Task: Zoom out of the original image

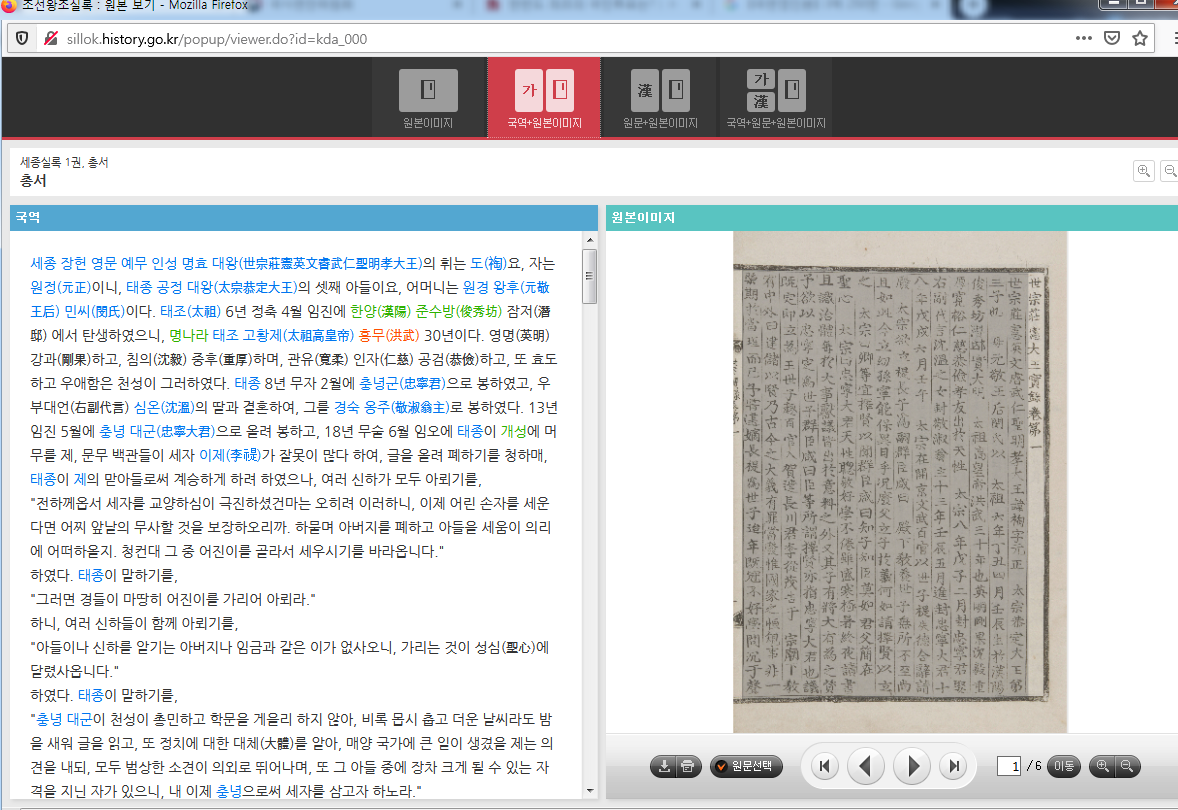Action: 1127,767
